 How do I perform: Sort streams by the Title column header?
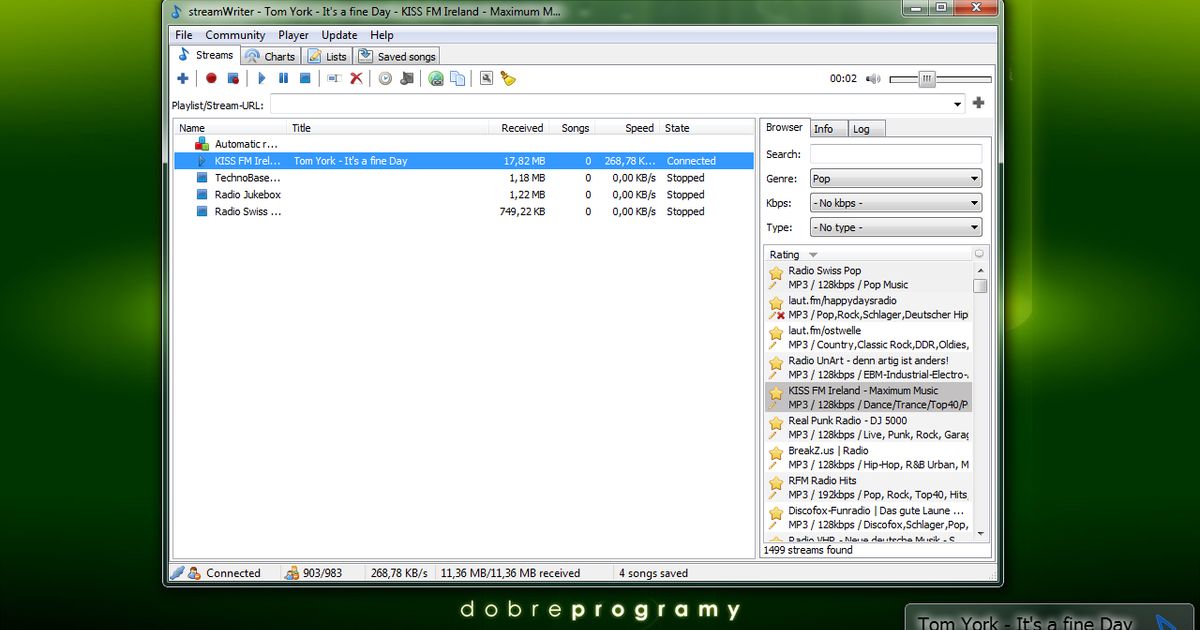click(388, 128)
